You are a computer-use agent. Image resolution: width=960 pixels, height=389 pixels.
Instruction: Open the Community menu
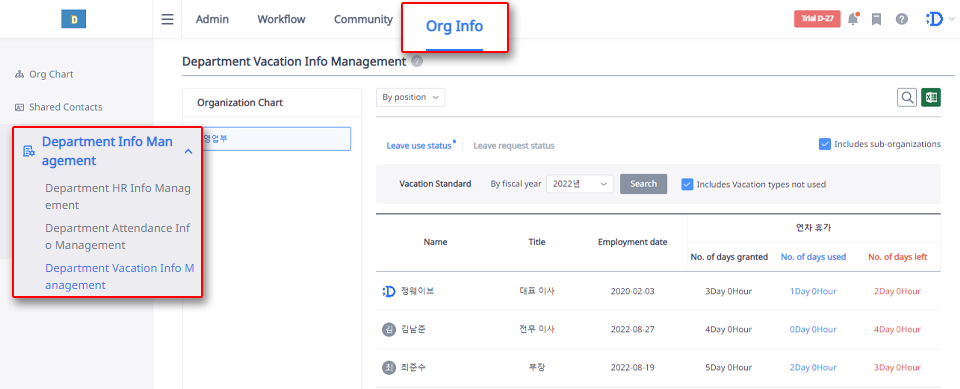point(363,20)
